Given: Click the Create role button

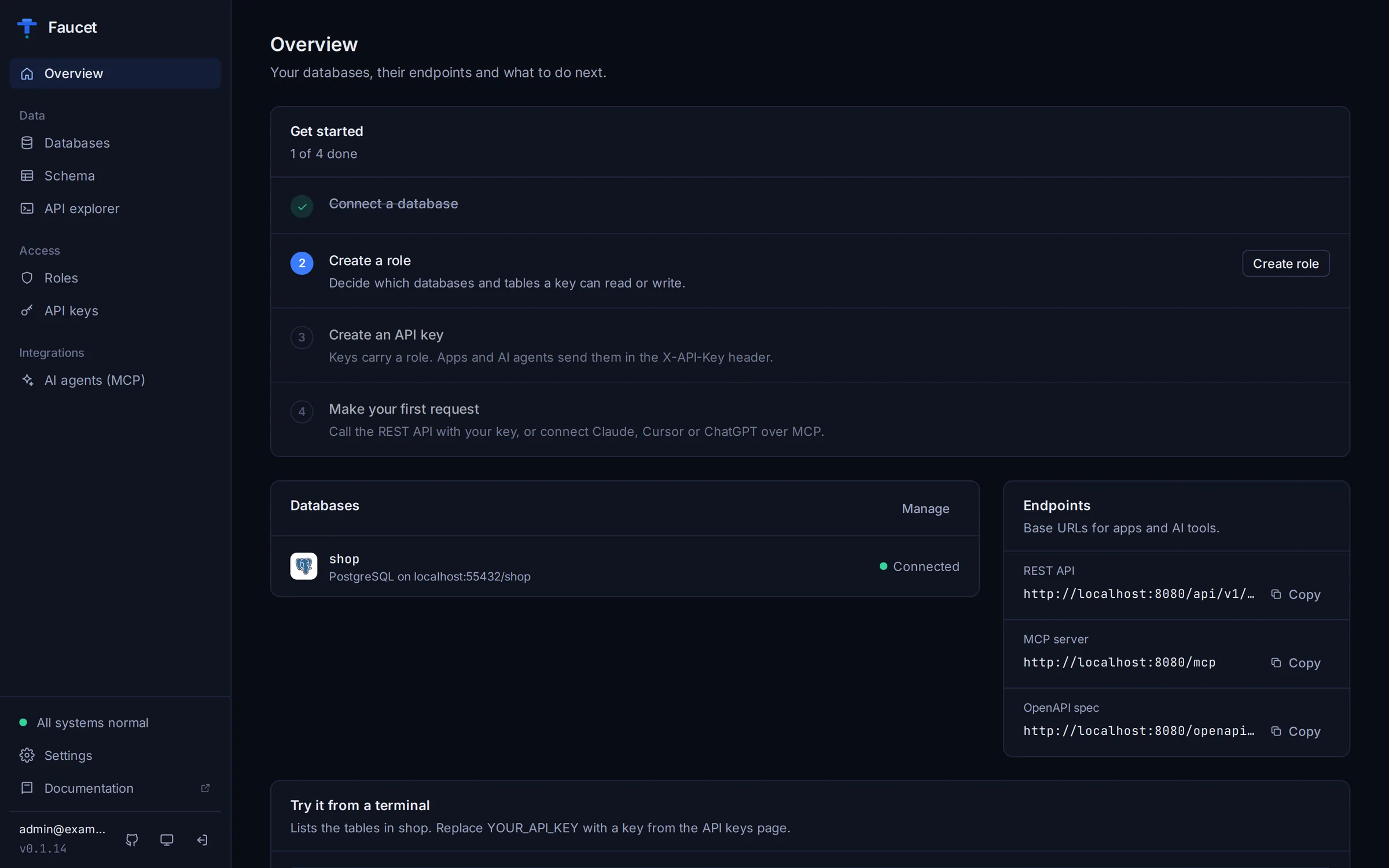Looking at the screenshot, I should coord(1286,264).
